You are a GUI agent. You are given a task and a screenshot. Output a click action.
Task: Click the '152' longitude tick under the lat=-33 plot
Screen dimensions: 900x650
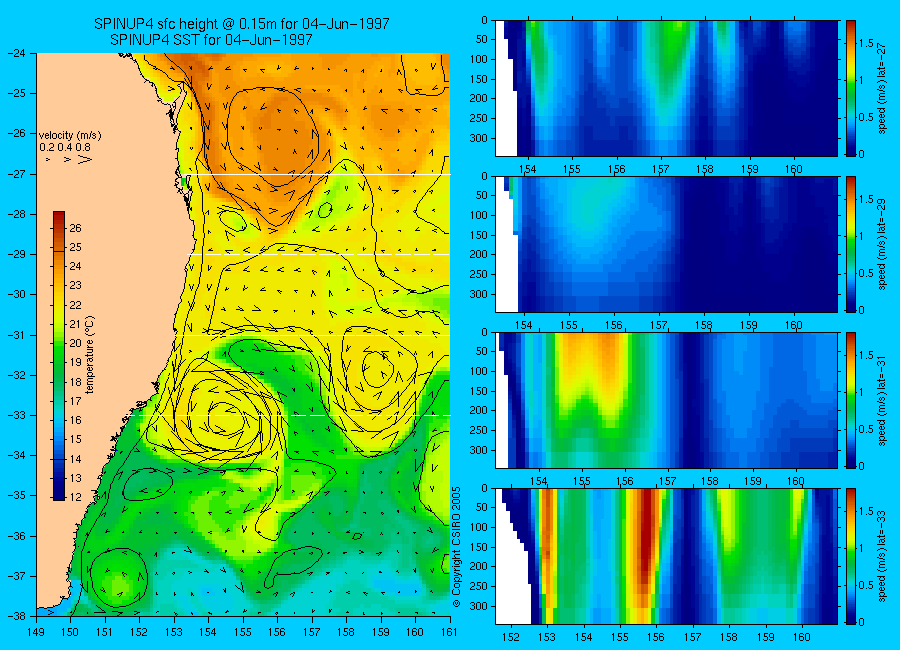tap(510, 637)
